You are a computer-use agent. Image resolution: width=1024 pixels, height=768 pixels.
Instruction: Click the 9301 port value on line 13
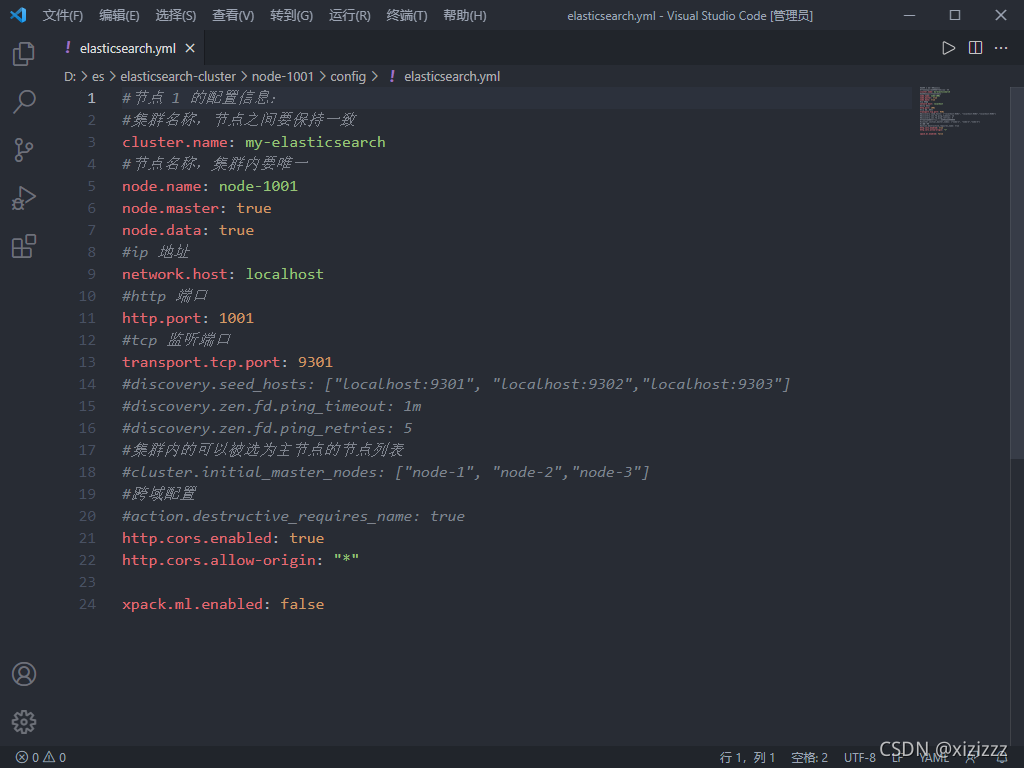315,362
